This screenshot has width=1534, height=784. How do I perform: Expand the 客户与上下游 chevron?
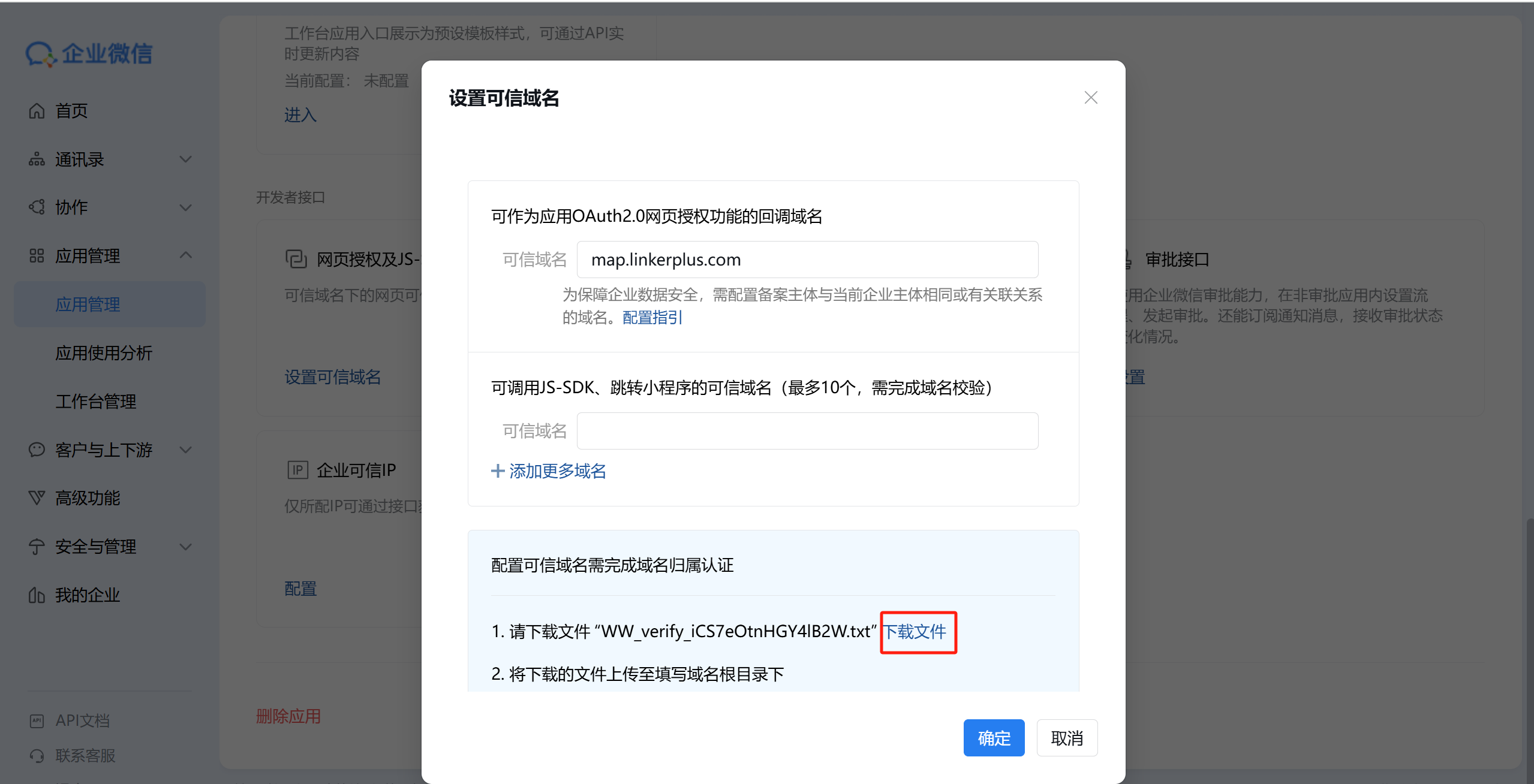tap(186, 450)
